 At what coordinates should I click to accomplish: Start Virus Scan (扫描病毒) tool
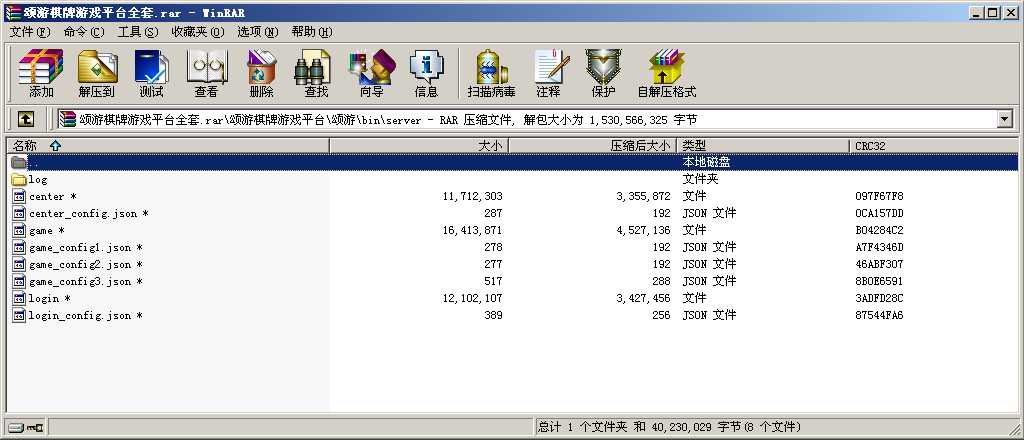(x=491, y=72)
